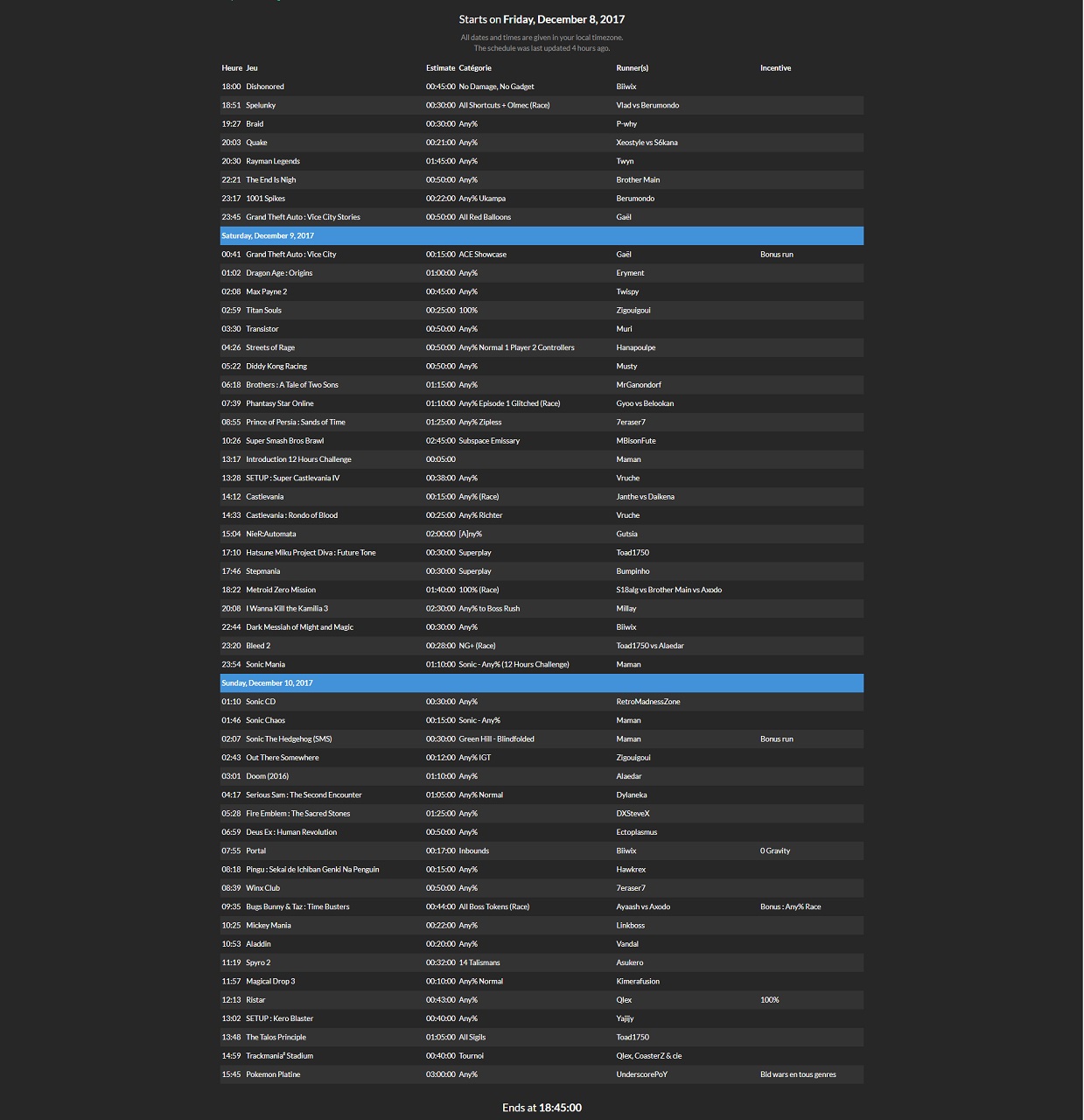This screenshot has width=1084, height=1120.
Task: Click the 'Portal' game title
Action: [256, 851]
